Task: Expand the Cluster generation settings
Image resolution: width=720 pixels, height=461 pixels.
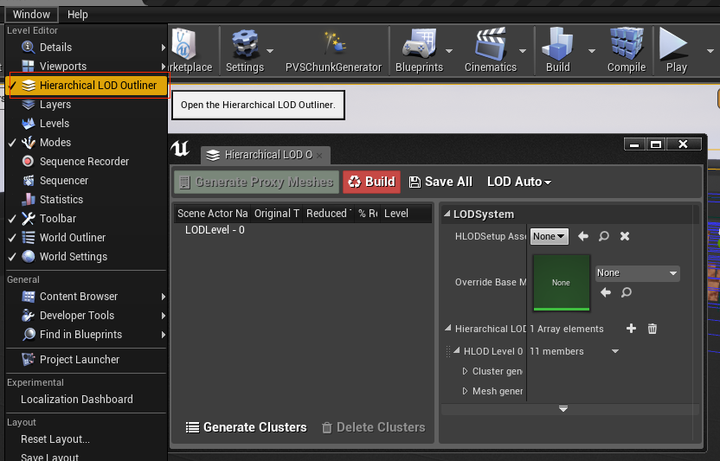Action: [465, 371]
